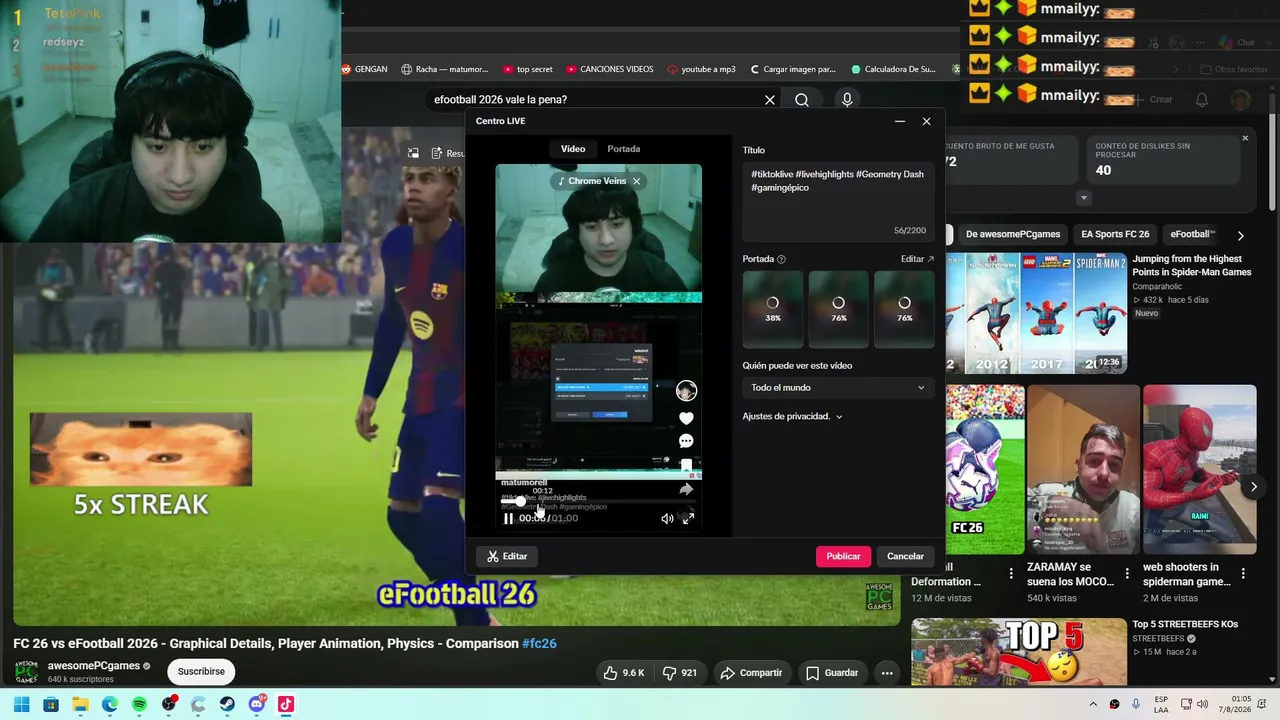Open options for the ZARAMAY short
Image resolution: width=1280 pixels, height=720 pixels.
click(1127, 574)
